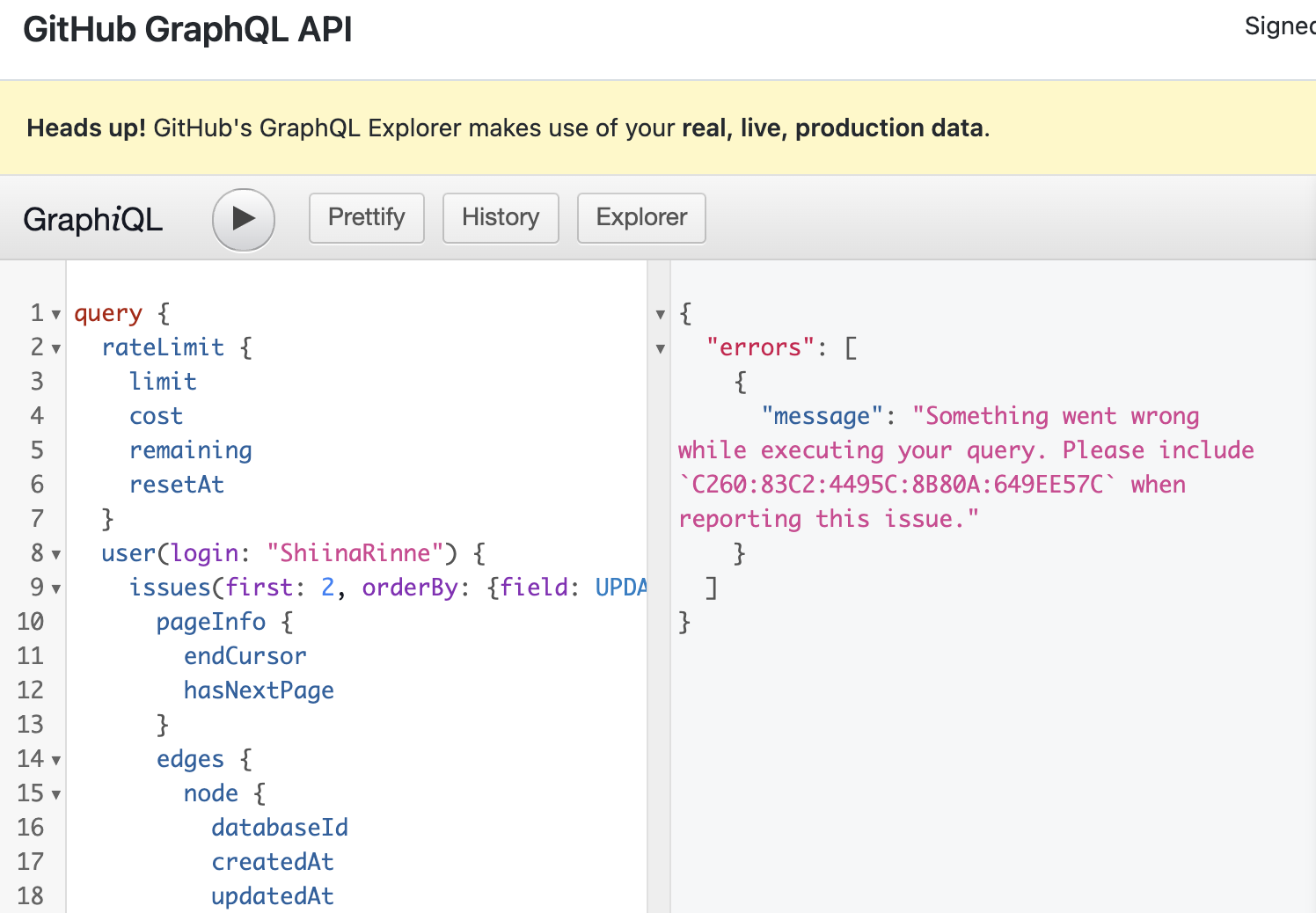Select the rateLimit field in the query
Viewport: 1316px width, 913px height.
coord(164,347)
